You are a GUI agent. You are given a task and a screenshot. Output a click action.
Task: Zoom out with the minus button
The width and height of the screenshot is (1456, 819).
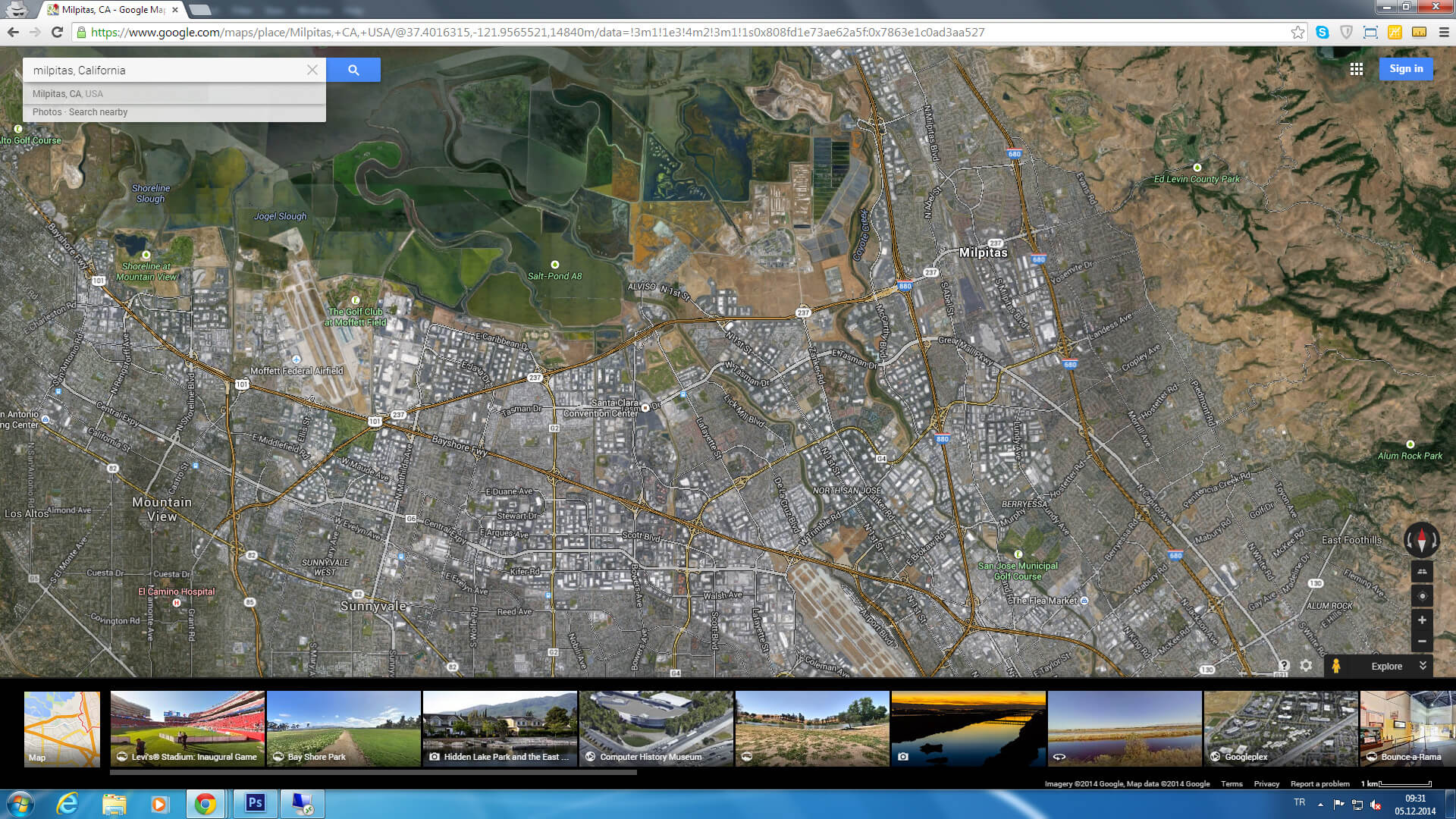(x=1422, y=642)
